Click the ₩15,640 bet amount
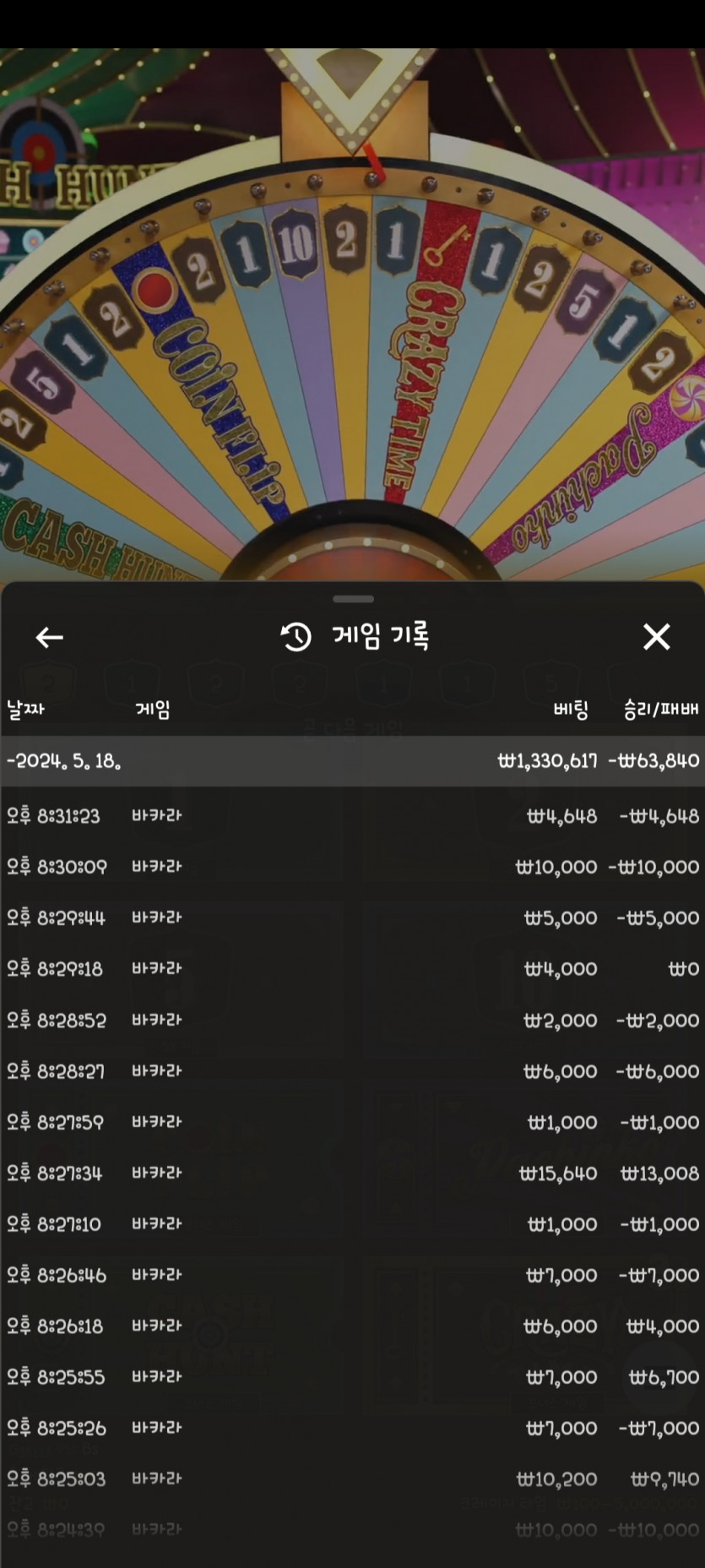This screenshot has height=1568, width=705. tap(557, 1173)
